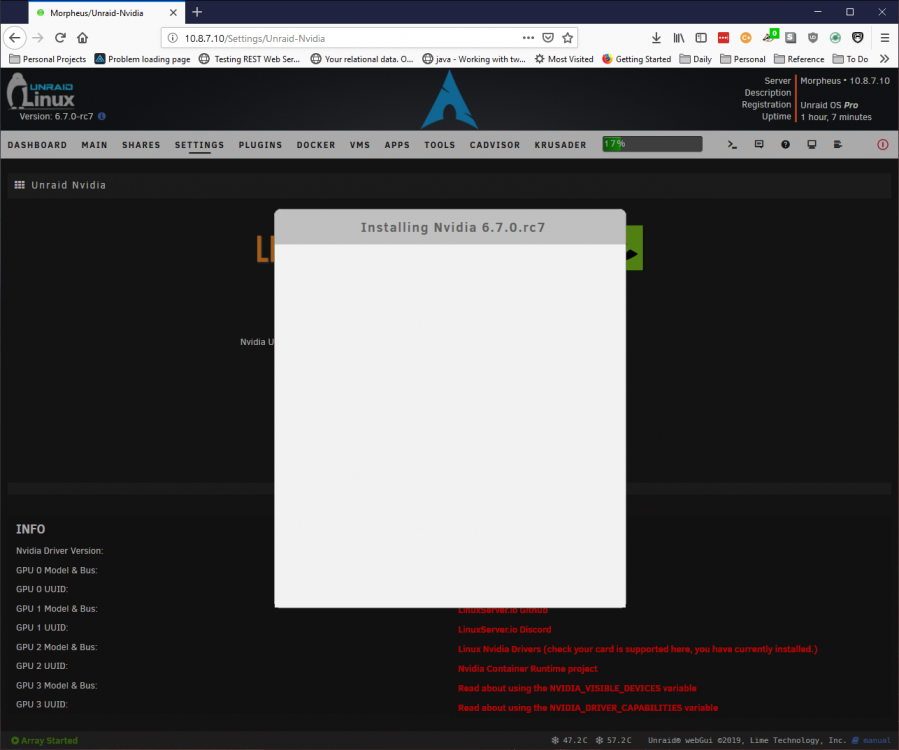Bookmark this page with the star icon

(x=568, y=38)
